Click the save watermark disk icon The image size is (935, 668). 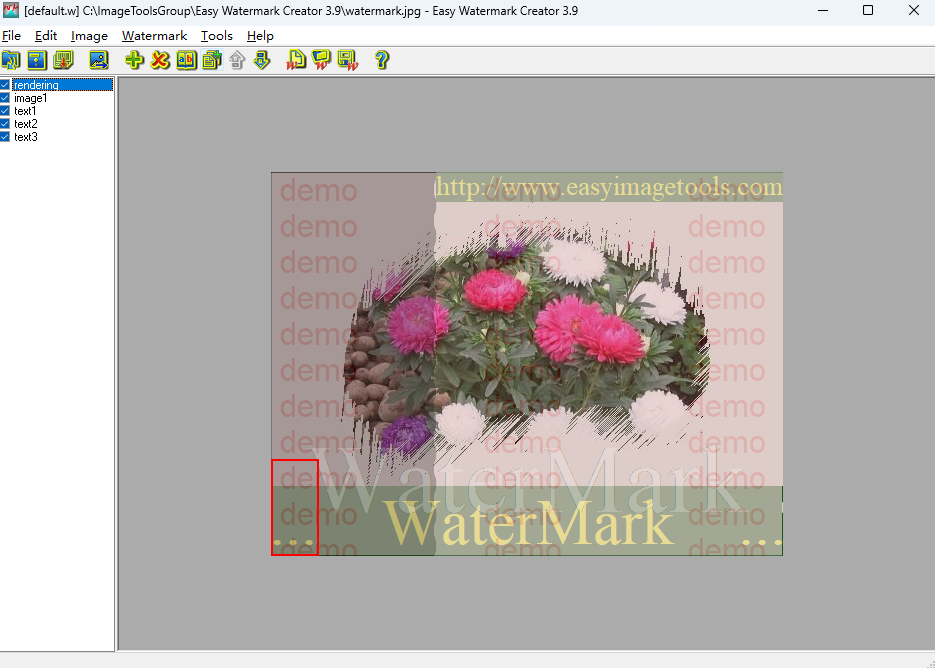pos(347,61)
